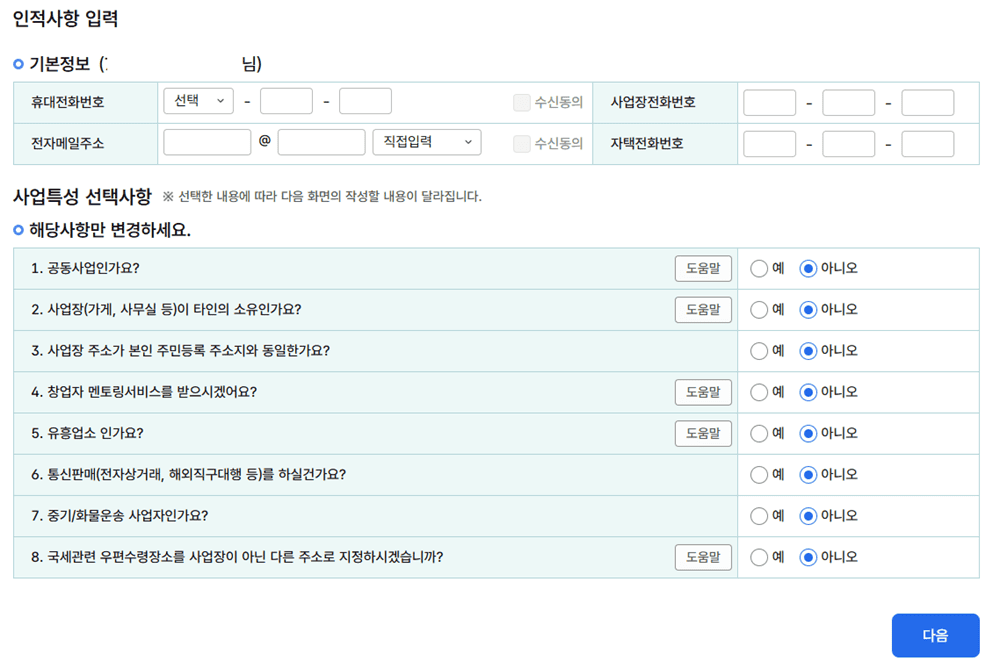
Task: Click last 사업장전화번호 input field
Action: coord(928,102)
